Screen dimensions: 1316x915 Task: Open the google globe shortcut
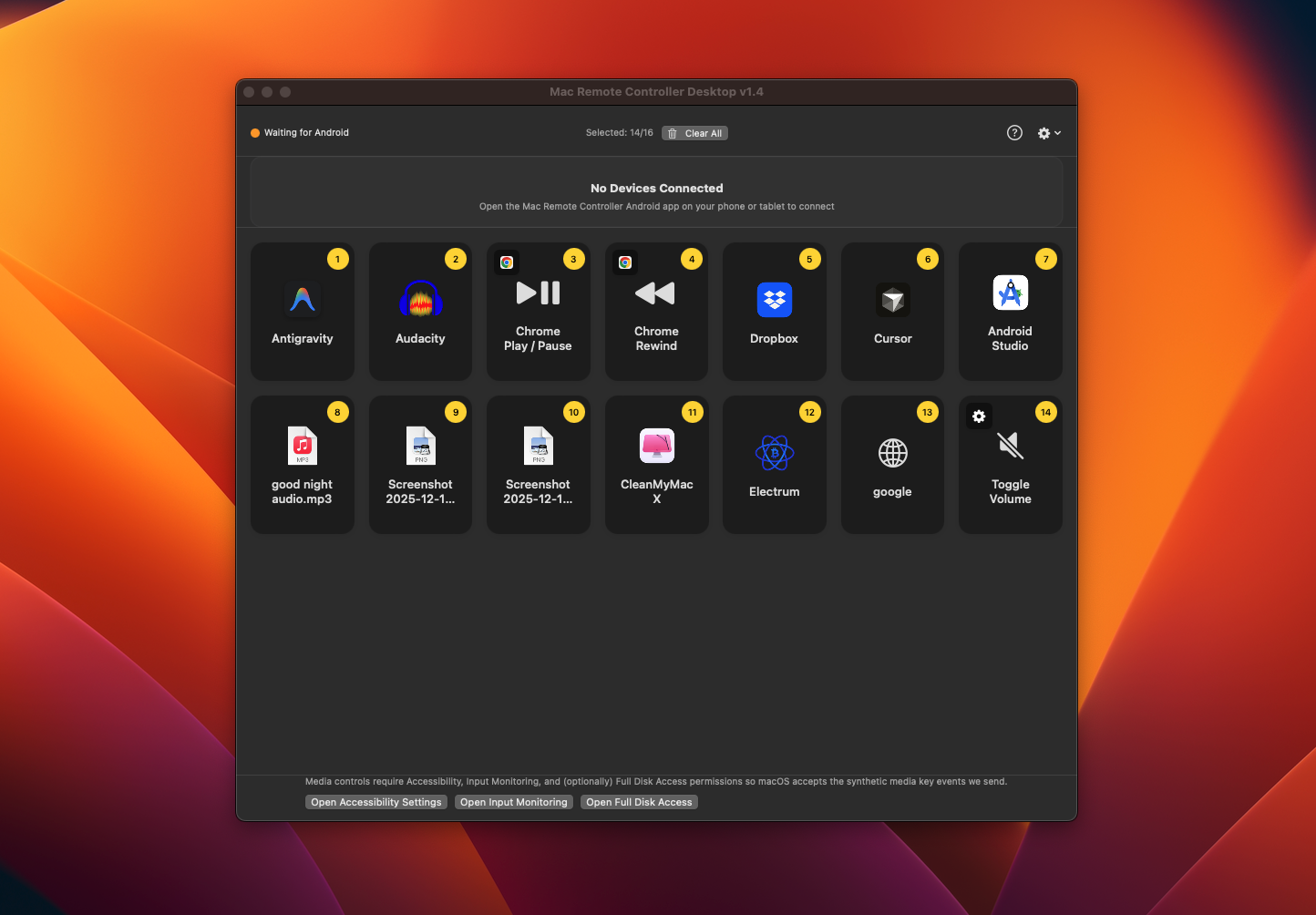click(x=892, y=464)
